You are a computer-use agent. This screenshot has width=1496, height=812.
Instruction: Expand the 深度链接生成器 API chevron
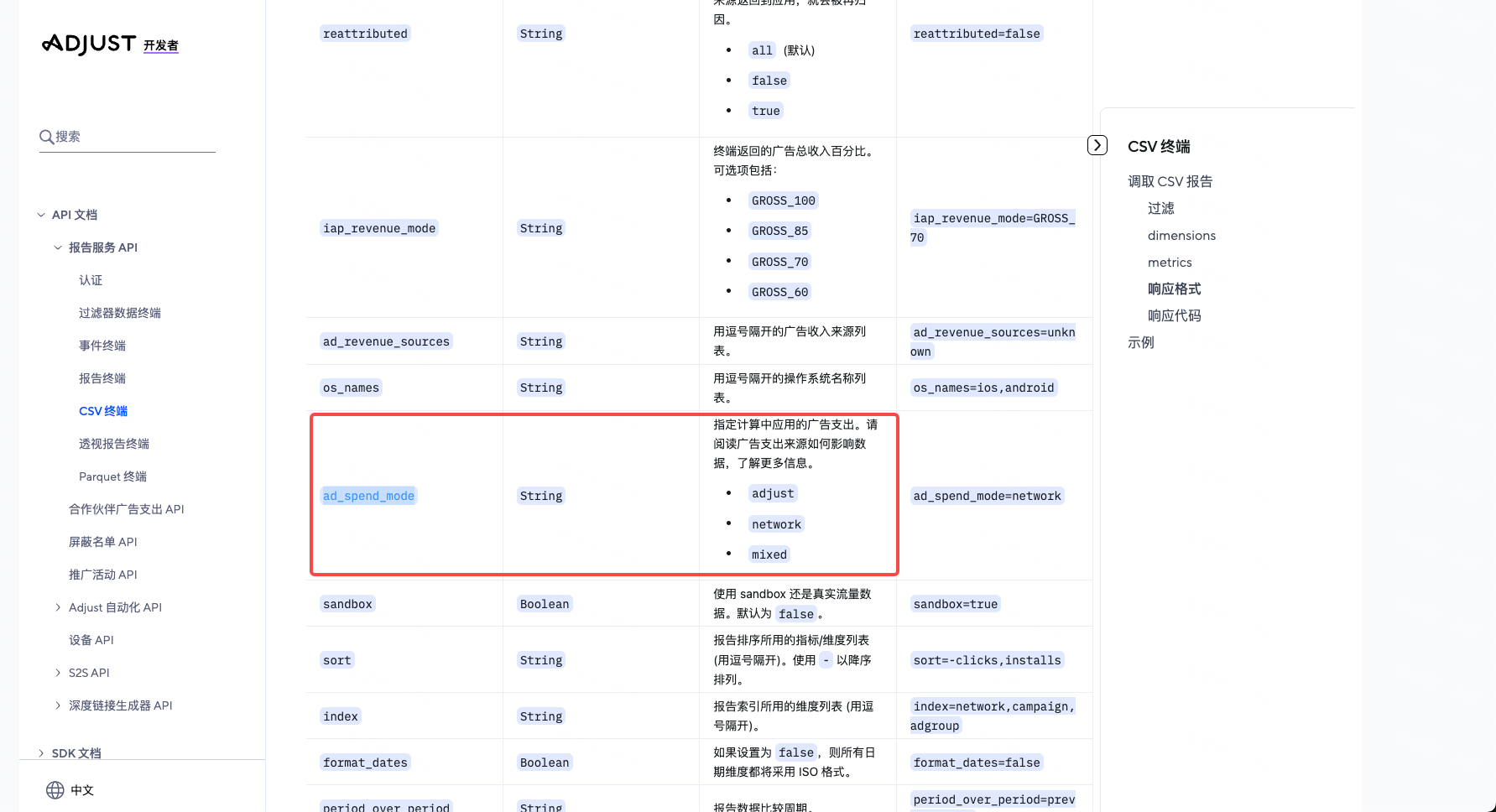58,705
